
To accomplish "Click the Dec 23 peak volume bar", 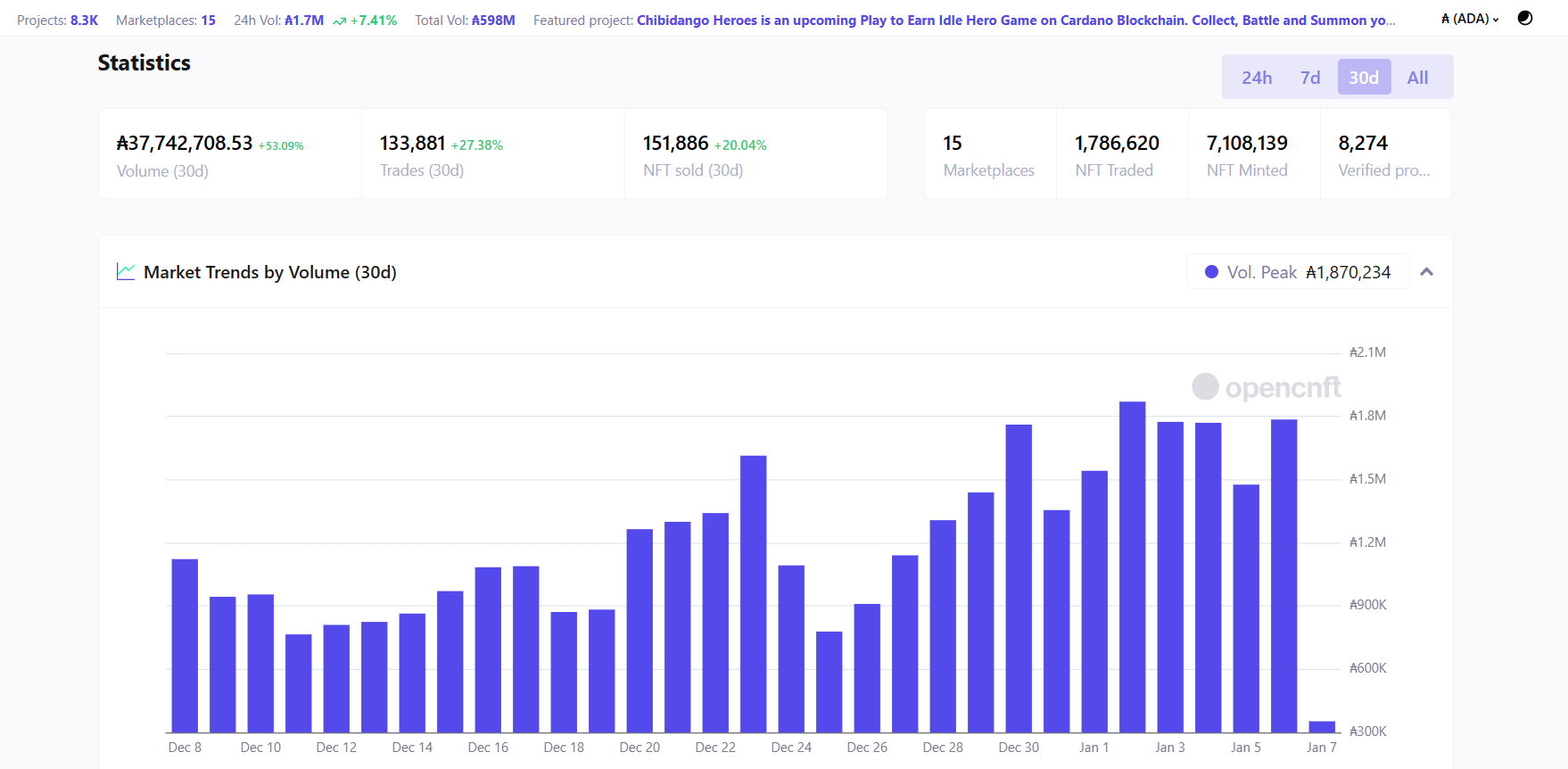I will (x=754, y=594).
